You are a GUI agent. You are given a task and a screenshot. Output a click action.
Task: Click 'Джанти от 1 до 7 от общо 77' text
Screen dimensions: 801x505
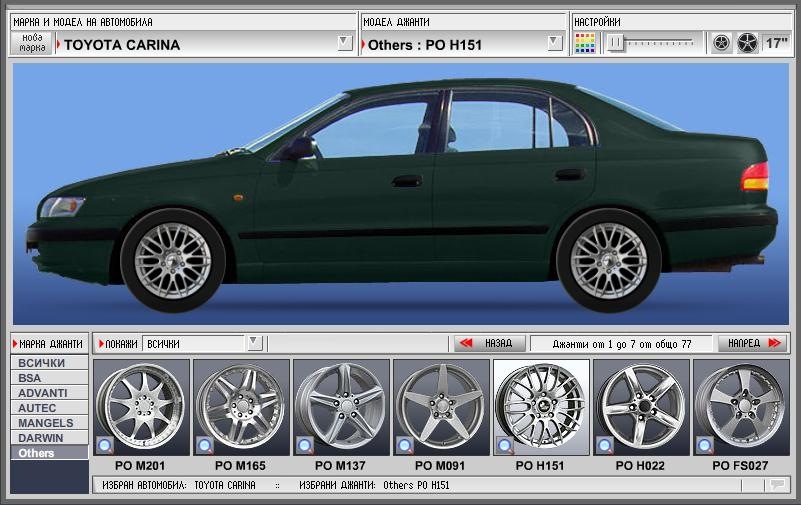[x=621, y=344]
